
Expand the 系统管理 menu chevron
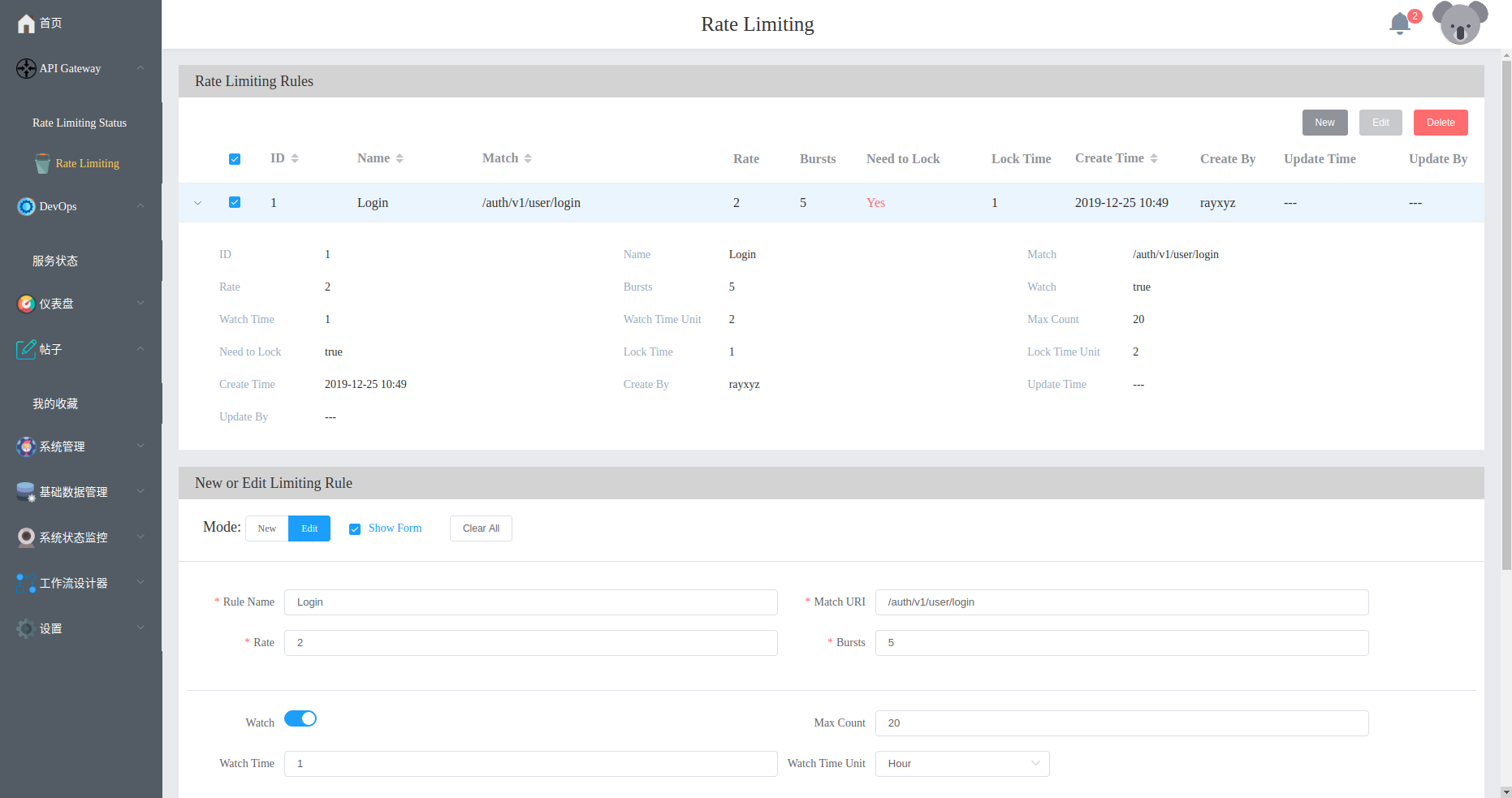[140, 446]
